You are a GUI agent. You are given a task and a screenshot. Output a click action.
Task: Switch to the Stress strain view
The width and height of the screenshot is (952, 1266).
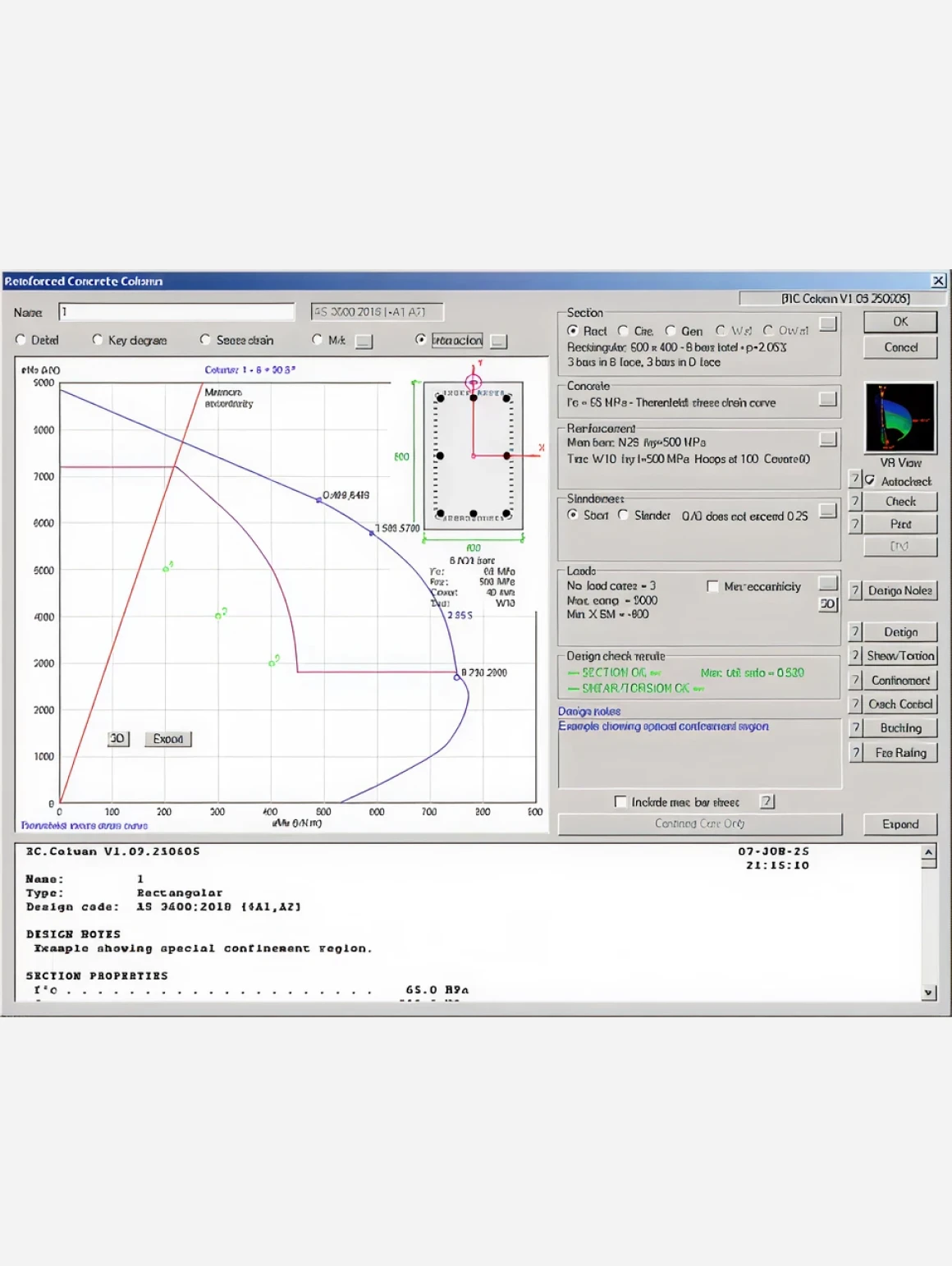pyautogui.click(x=205, y=340)
